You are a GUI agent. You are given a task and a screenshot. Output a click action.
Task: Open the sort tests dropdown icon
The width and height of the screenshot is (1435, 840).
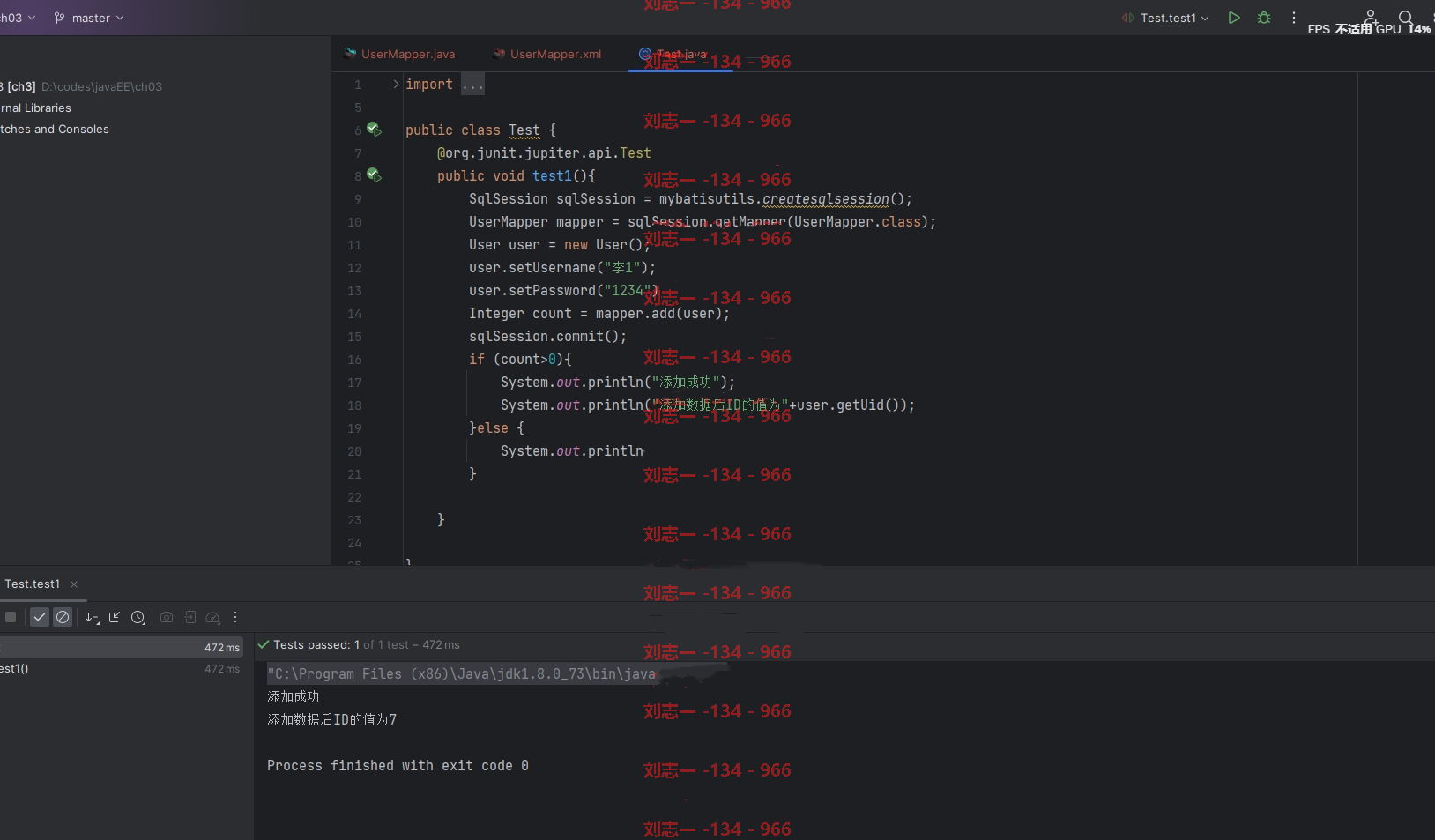coord(93,617)
